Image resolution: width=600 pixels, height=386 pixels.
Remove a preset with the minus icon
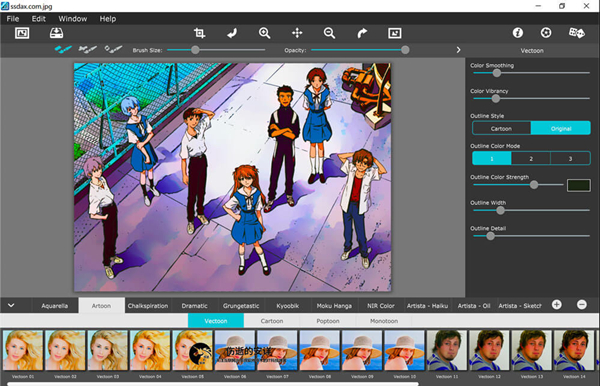tap(582, 305)
